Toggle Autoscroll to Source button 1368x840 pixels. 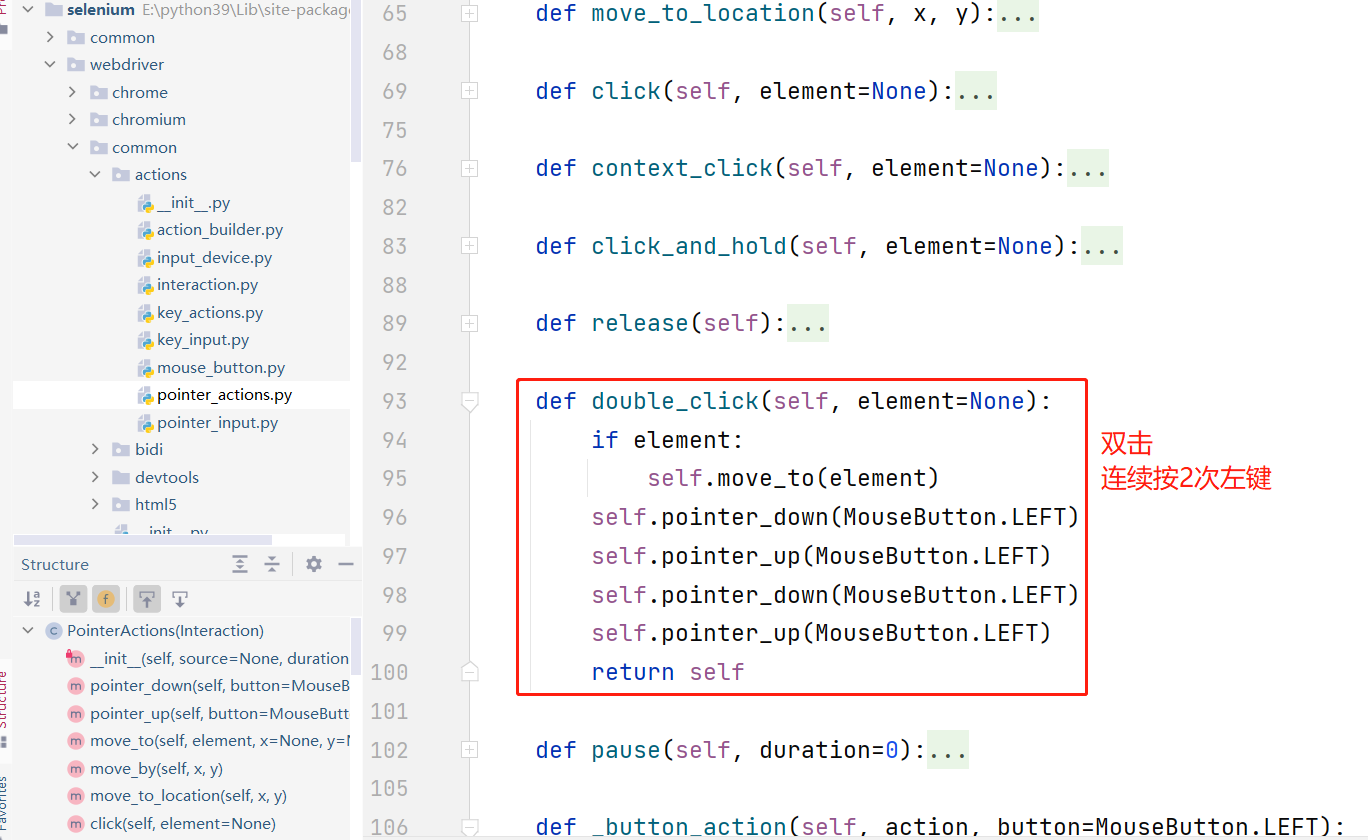click(147, 599)
